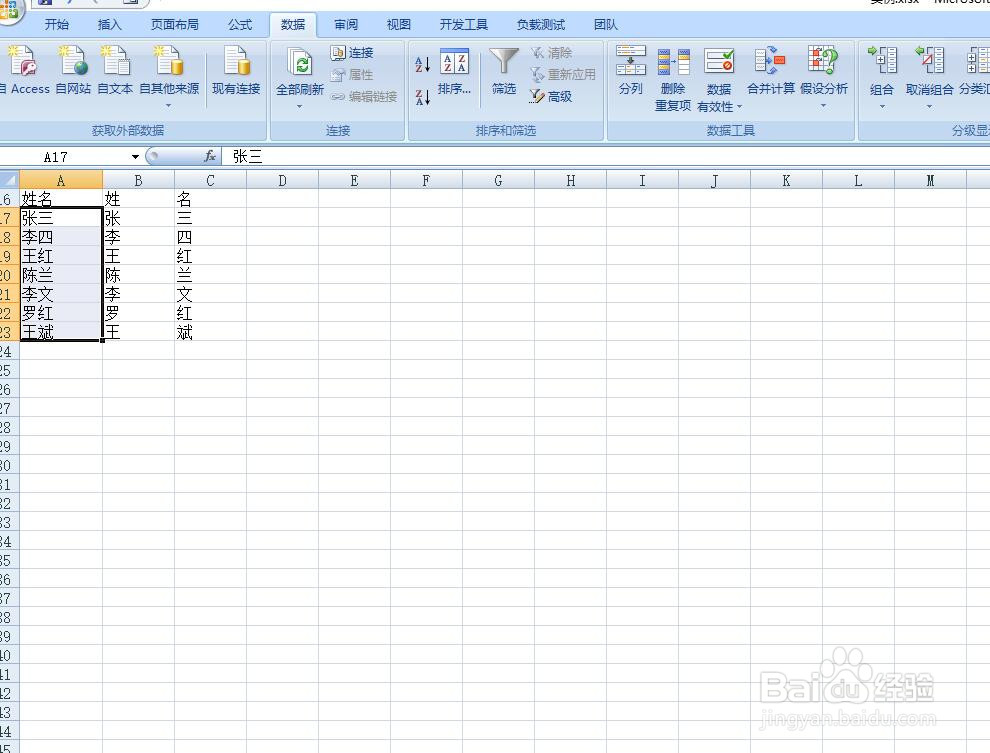Click consolidate (合并计算)
990x753 pixels.
770,70
